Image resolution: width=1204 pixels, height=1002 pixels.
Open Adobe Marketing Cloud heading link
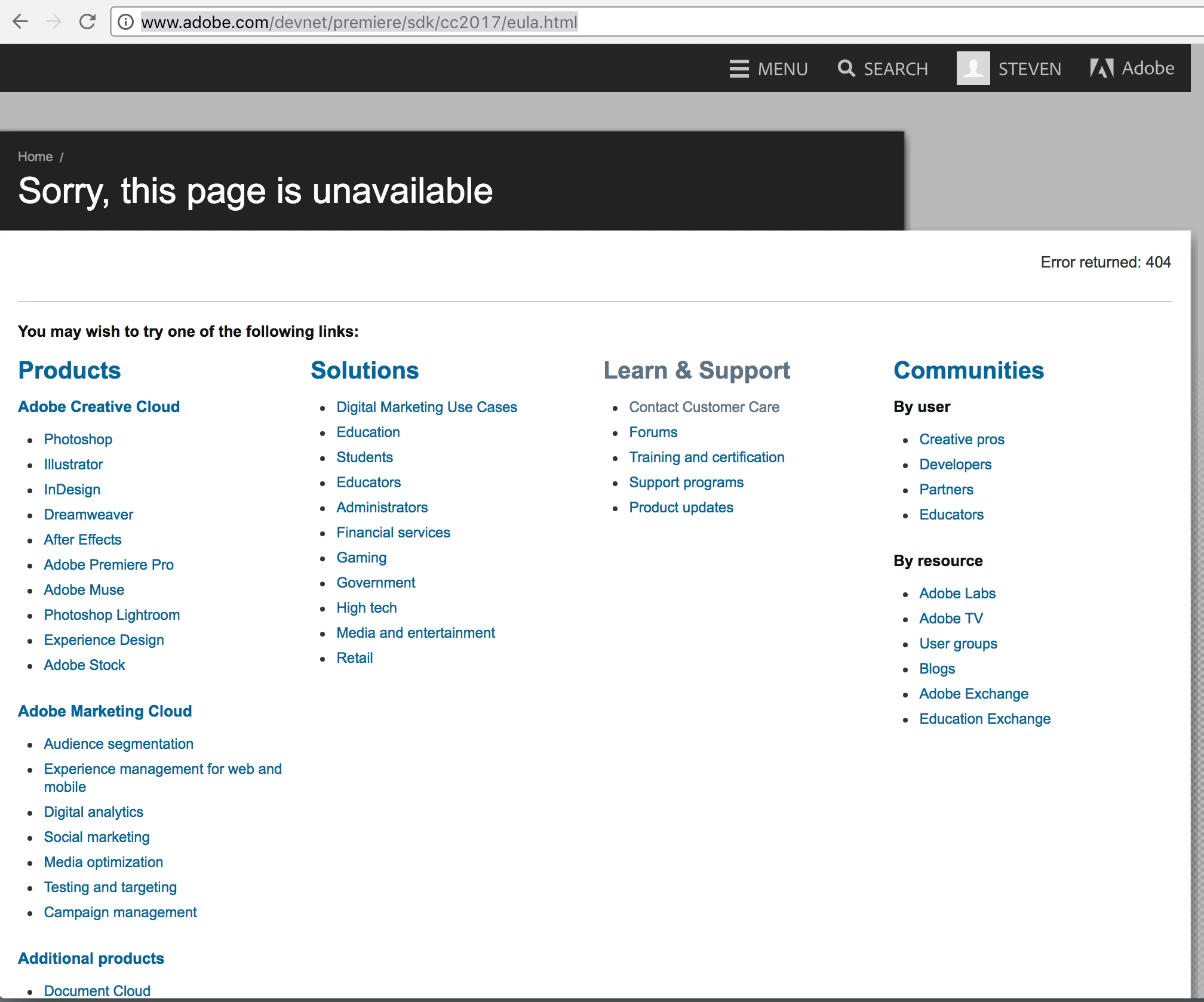coord(105,711)
